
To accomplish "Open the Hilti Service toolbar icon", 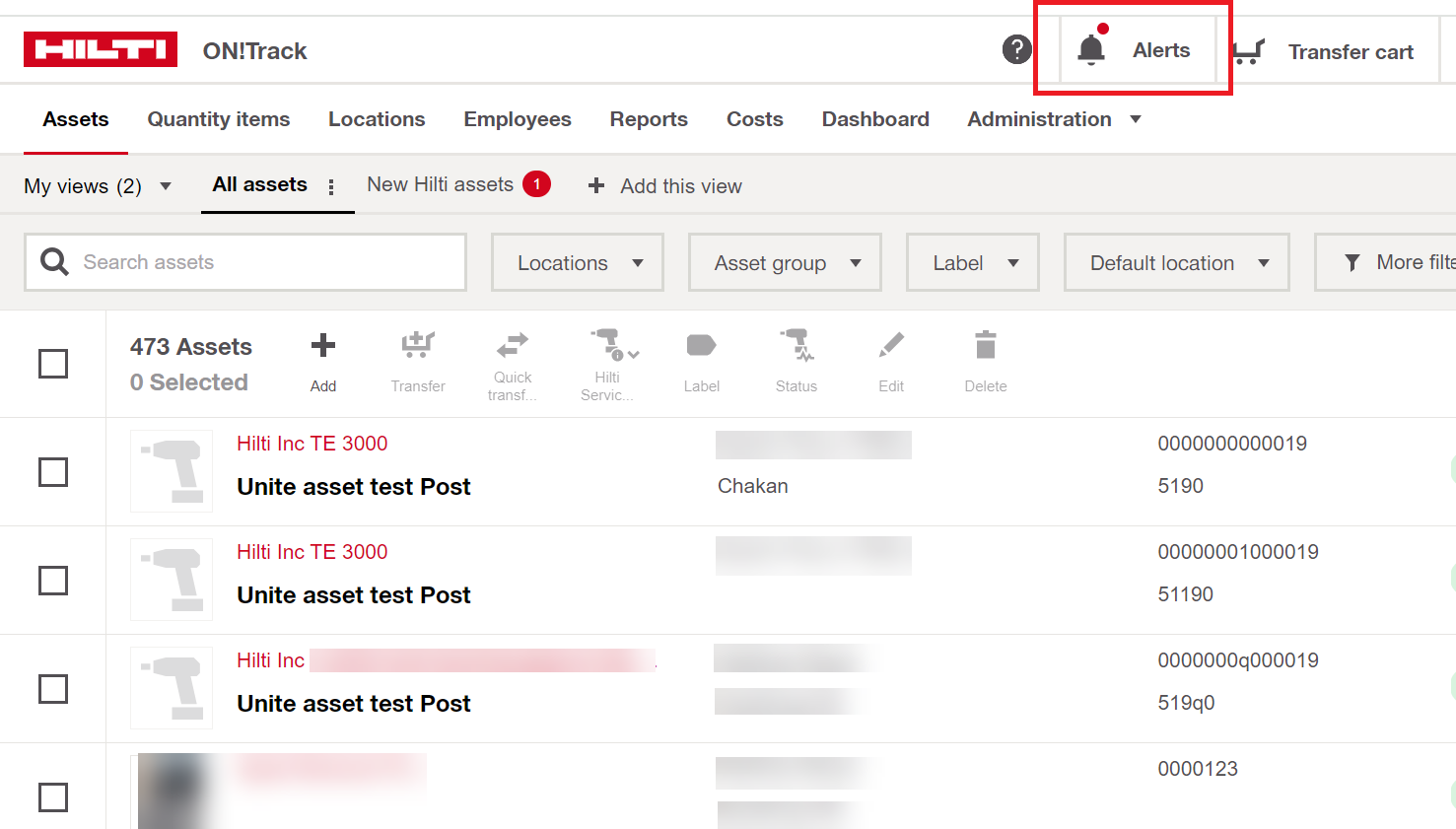I will pos(613,344).
